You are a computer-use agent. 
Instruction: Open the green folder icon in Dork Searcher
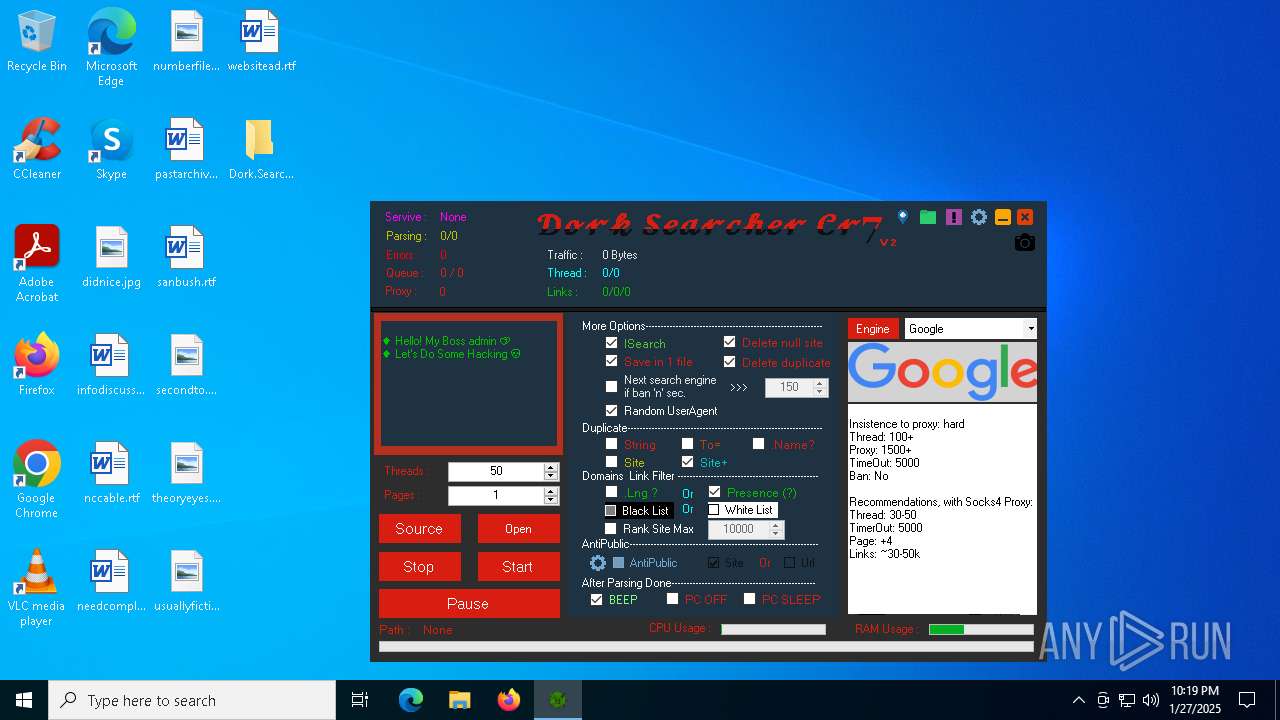pos(928,217)
